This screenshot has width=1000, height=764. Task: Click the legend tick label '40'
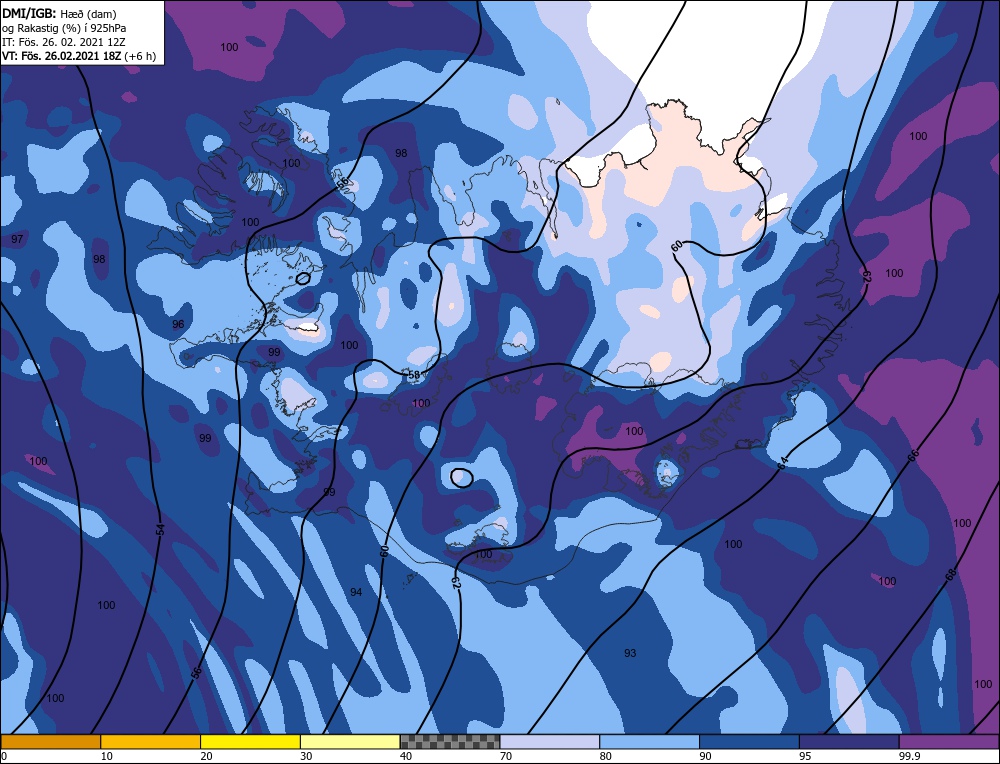[406, 756]
